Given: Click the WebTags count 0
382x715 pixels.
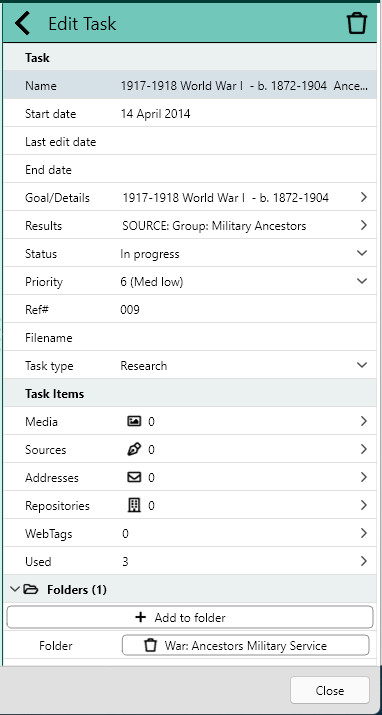Looking at the screenshot, I should click(x=125, y=534).
